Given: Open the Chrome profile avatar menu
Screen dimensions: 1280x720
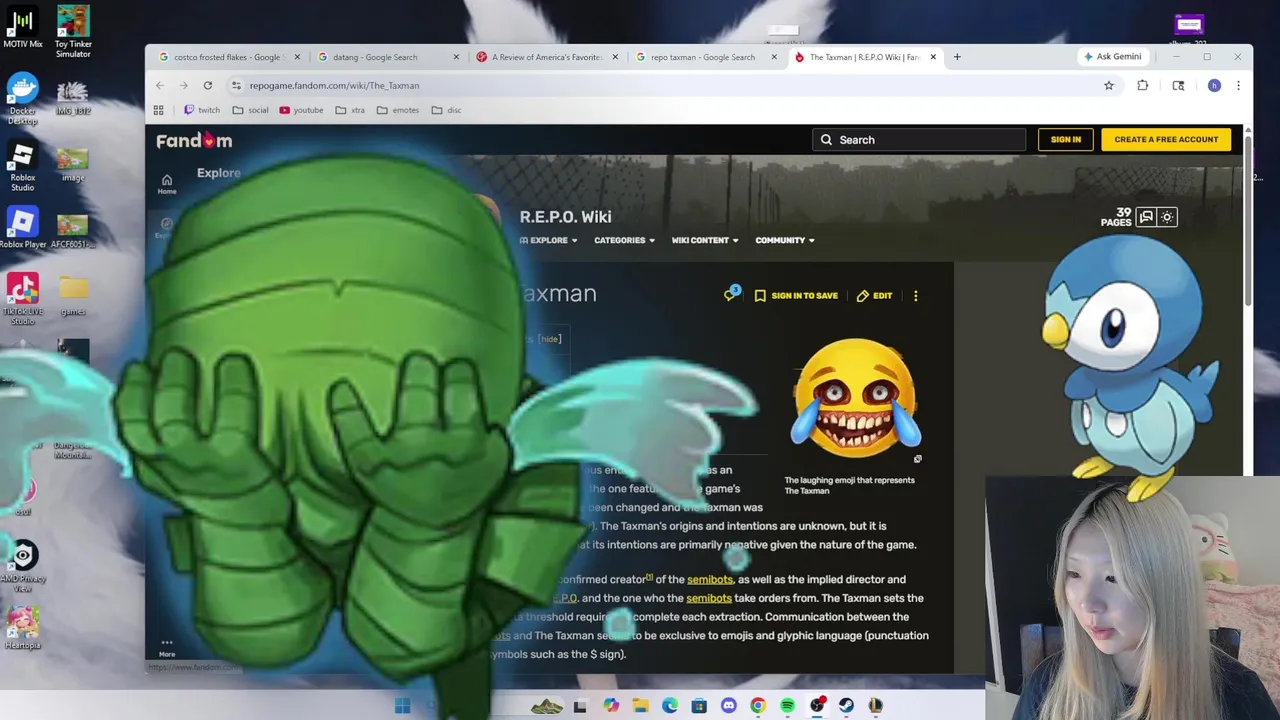Looking at the screenshot, I should [x=1214, y=85].
